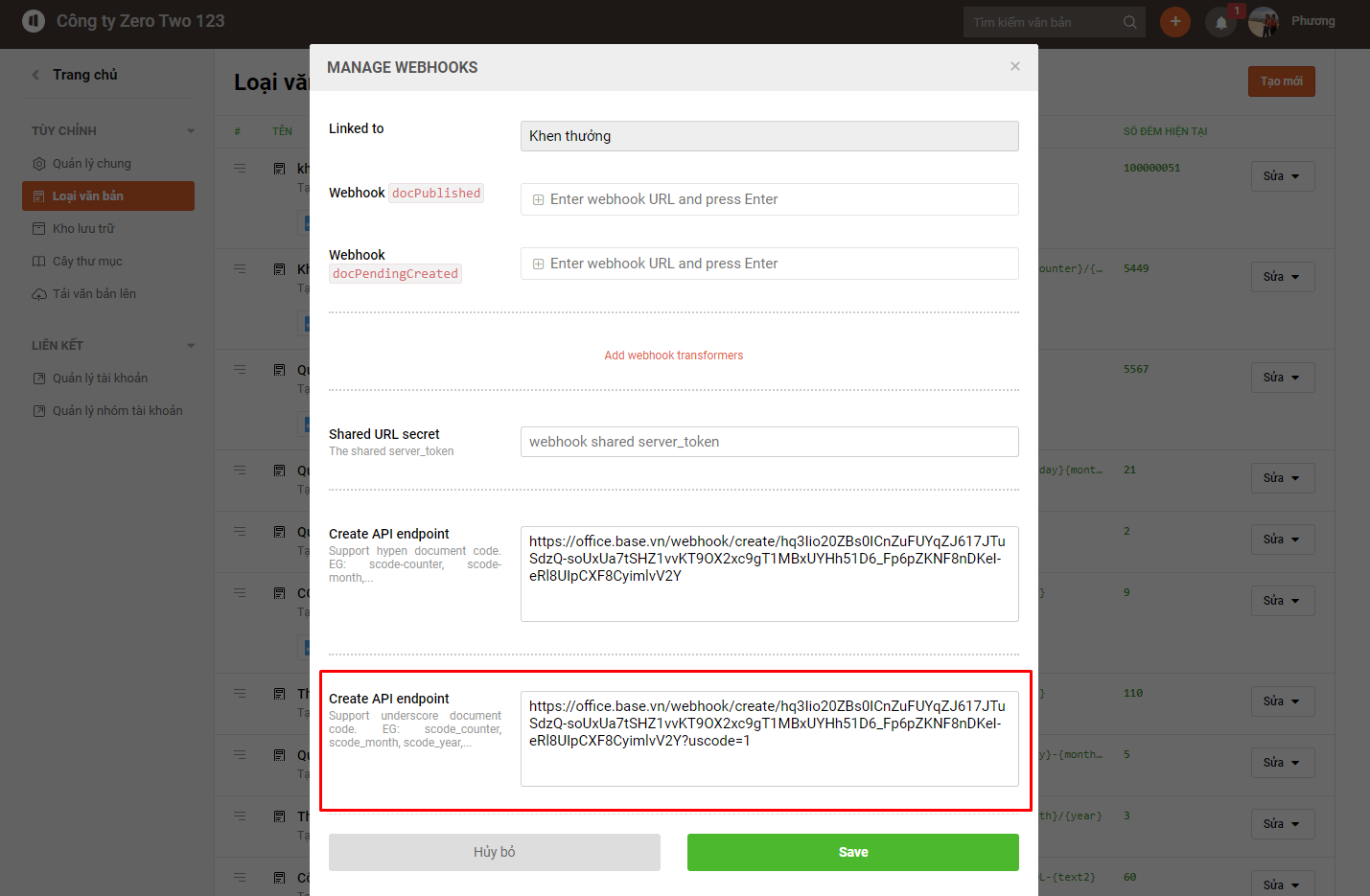Image resolution: width=1370 pixels, height=896 pixels.
Task: Open Sửa dropdown for row 110
Action: coord(1283,701)
